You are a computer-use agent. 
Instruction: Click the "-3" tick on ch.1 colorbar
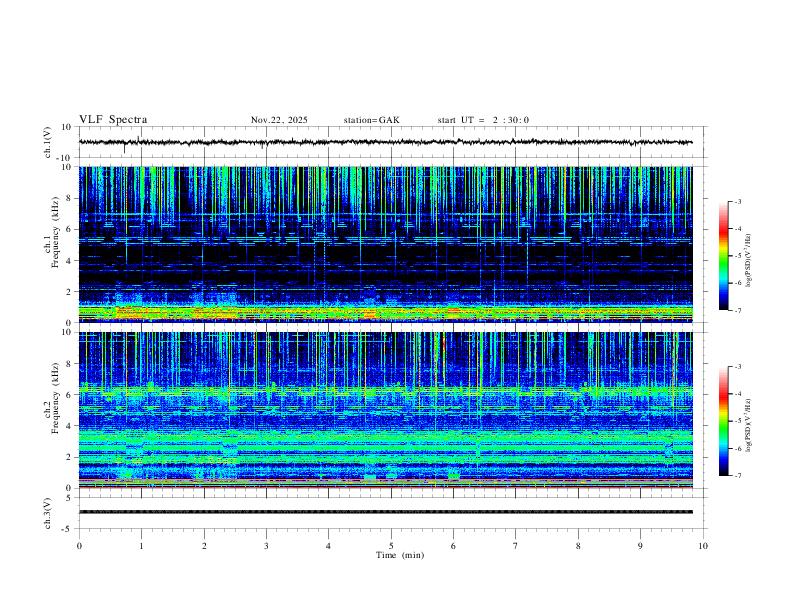click(x=737, y=201)
